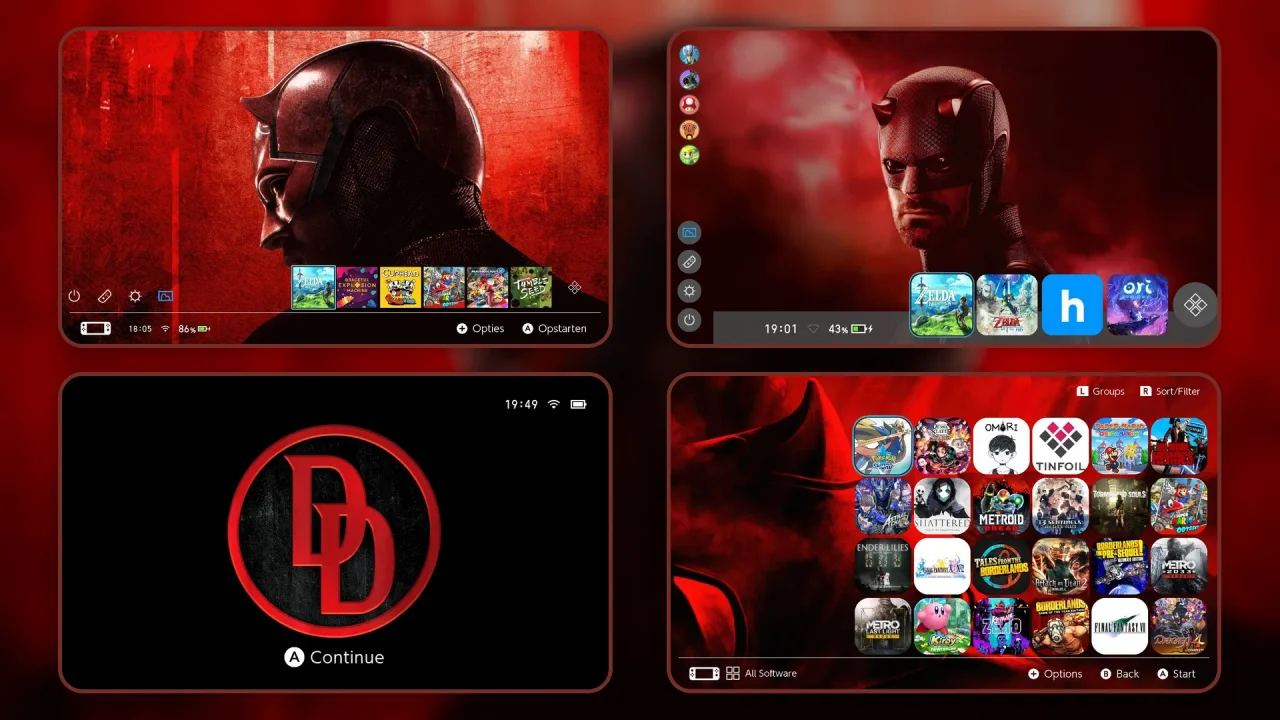
Task: Launch the Ori game tile
Action: 1138,305
